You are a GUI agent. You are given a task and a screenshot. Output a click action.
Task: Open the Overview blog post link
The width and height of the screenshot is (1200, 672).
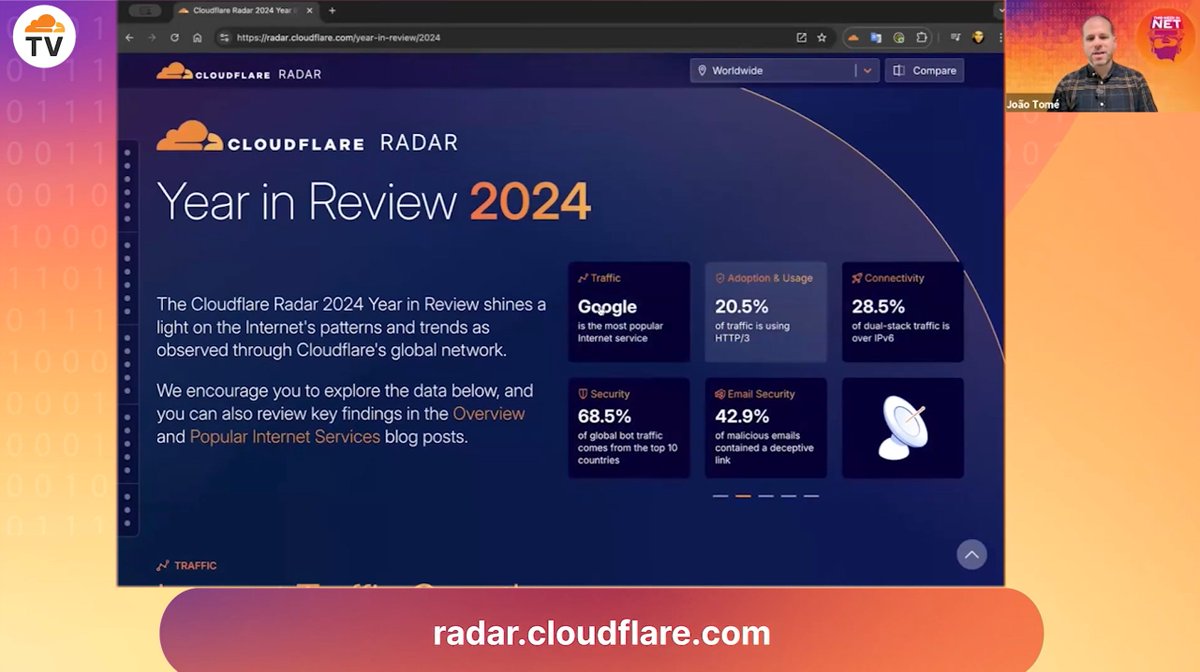pos(489,413)
